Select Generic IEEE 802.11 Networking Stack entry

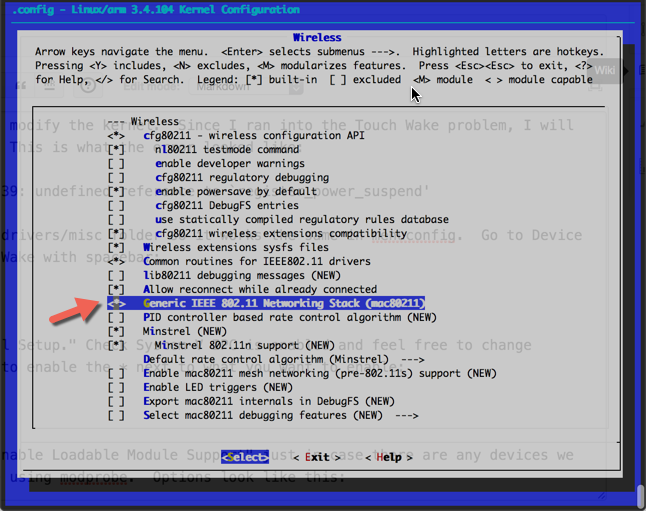pyautogui.click(x=266, y=304)
